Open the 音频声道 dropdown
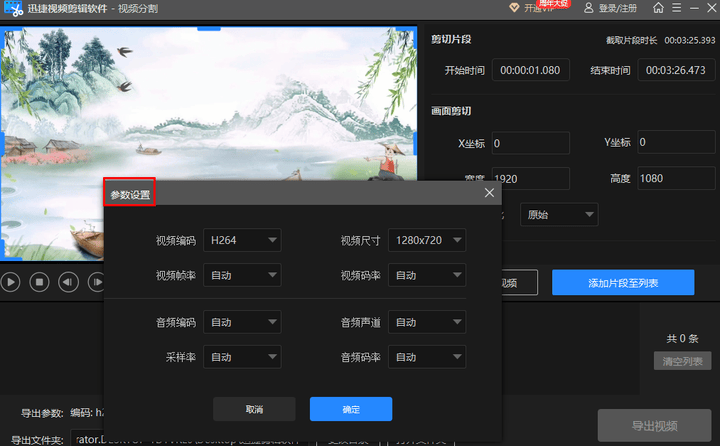The image size is (720, 446). pos(427,322)
